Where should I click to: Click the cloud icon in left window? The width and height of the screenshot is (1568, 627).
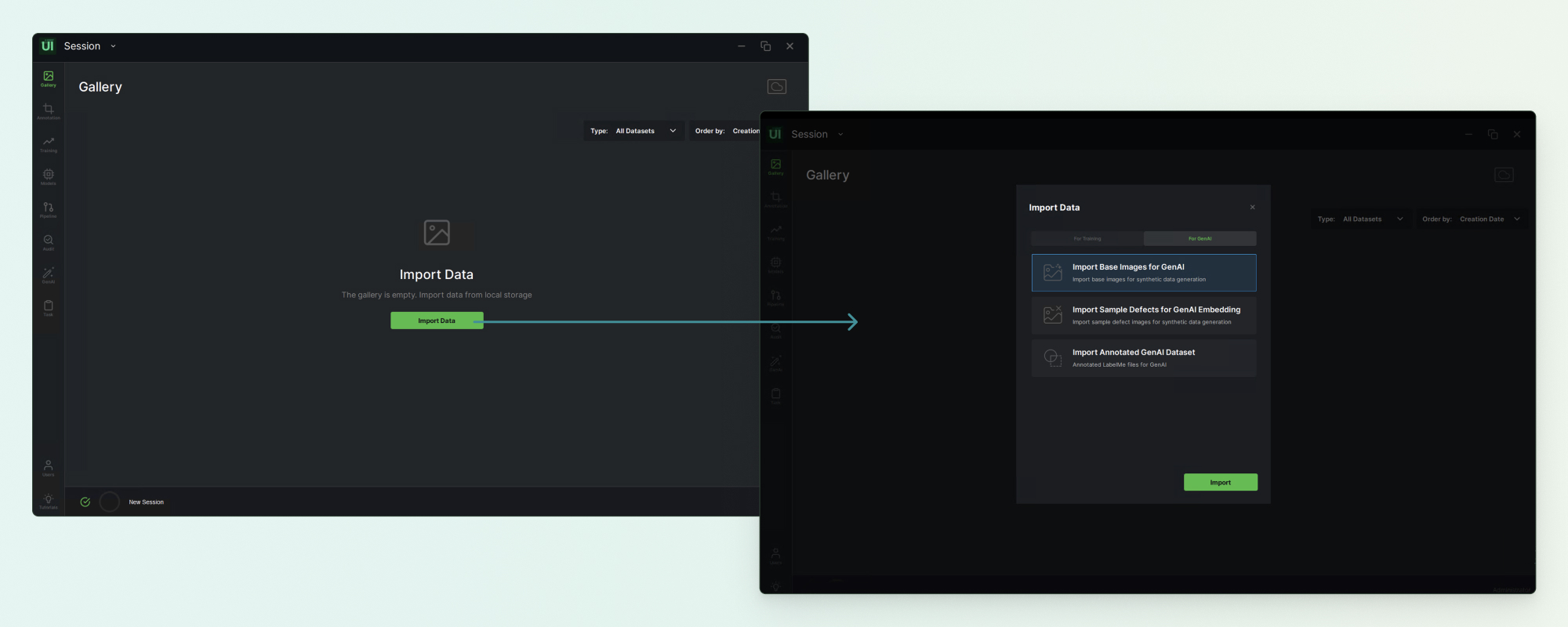[x=777, y=86]
